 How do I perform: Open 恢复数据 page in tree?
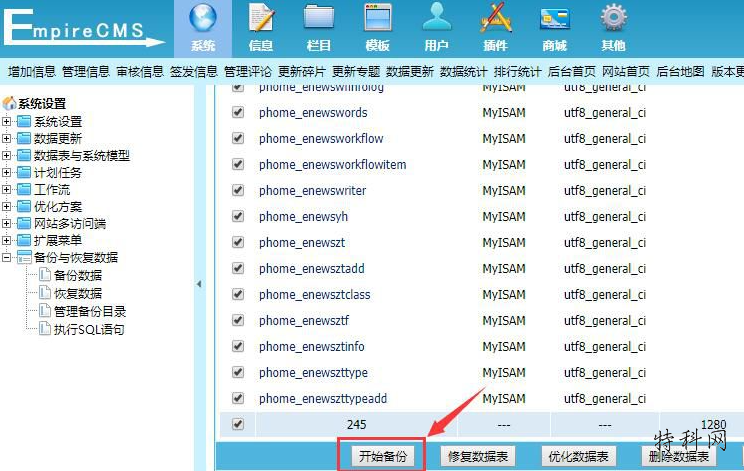[78, 294]
